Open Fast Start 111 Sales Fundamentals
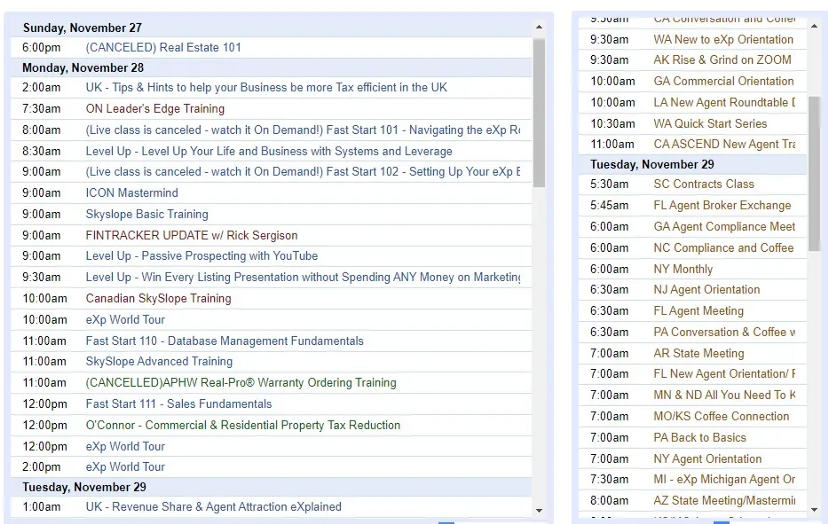828x524 pixels. [x=178, y=404]
